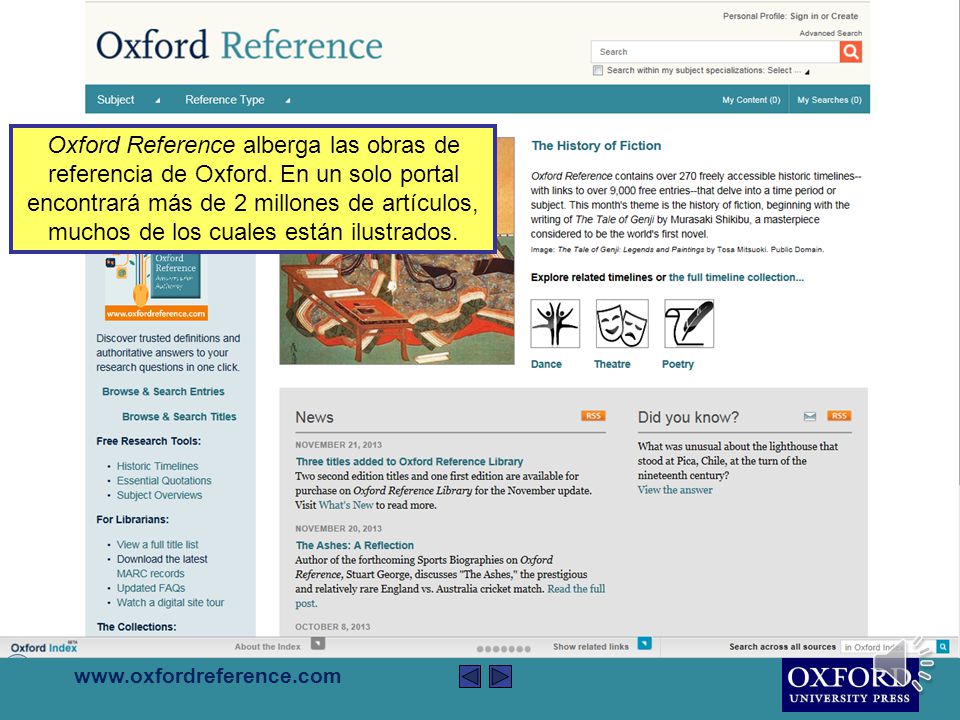Click the Show related links arrow icon
The width and height of the screenshot is (960, 720).
coord(644,643)
